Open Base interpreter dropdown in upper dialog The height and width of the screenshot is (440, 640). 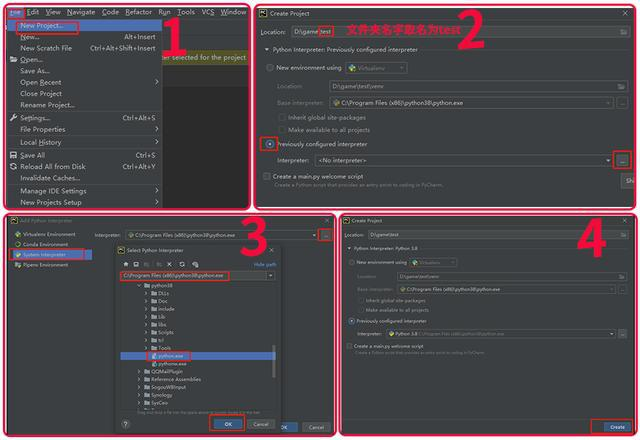608,103
